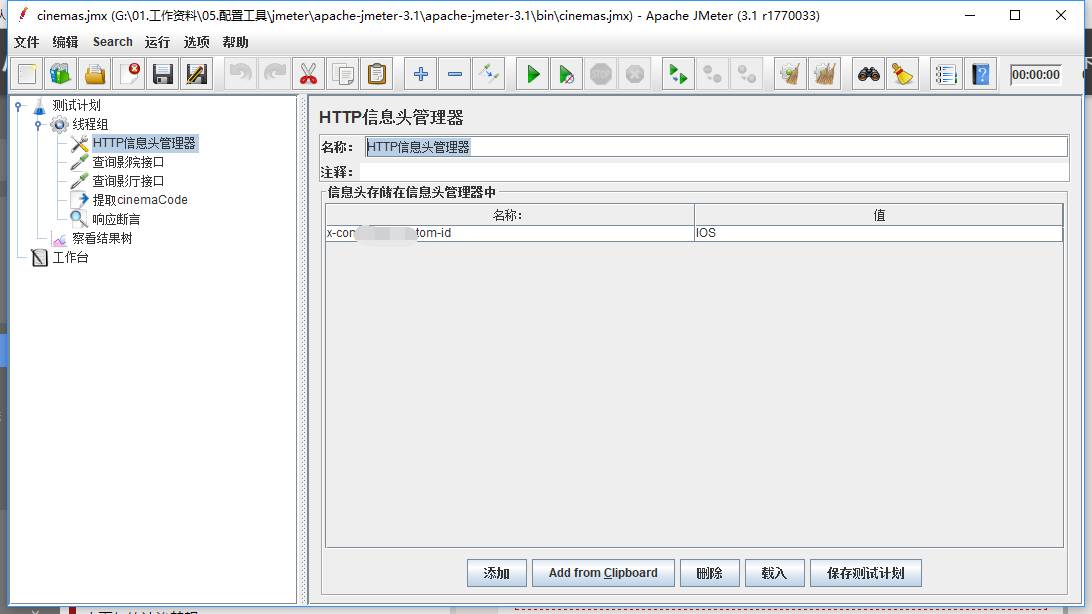The height and width of the screenshot is (614, 1092).
Task: Click the Undo arrow icon
Action: [241, 74]
